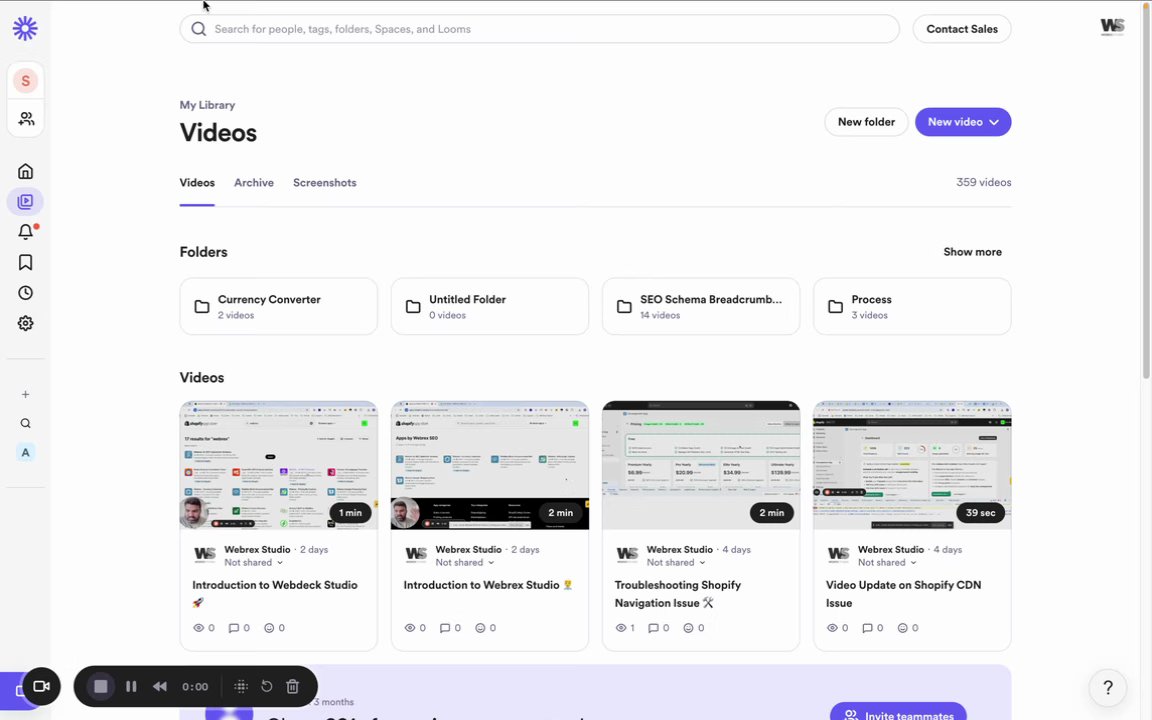
Task: Click views eye icon on Troubleshooting Shopify video
Action: pyautogui.click(x=621, y=628)
